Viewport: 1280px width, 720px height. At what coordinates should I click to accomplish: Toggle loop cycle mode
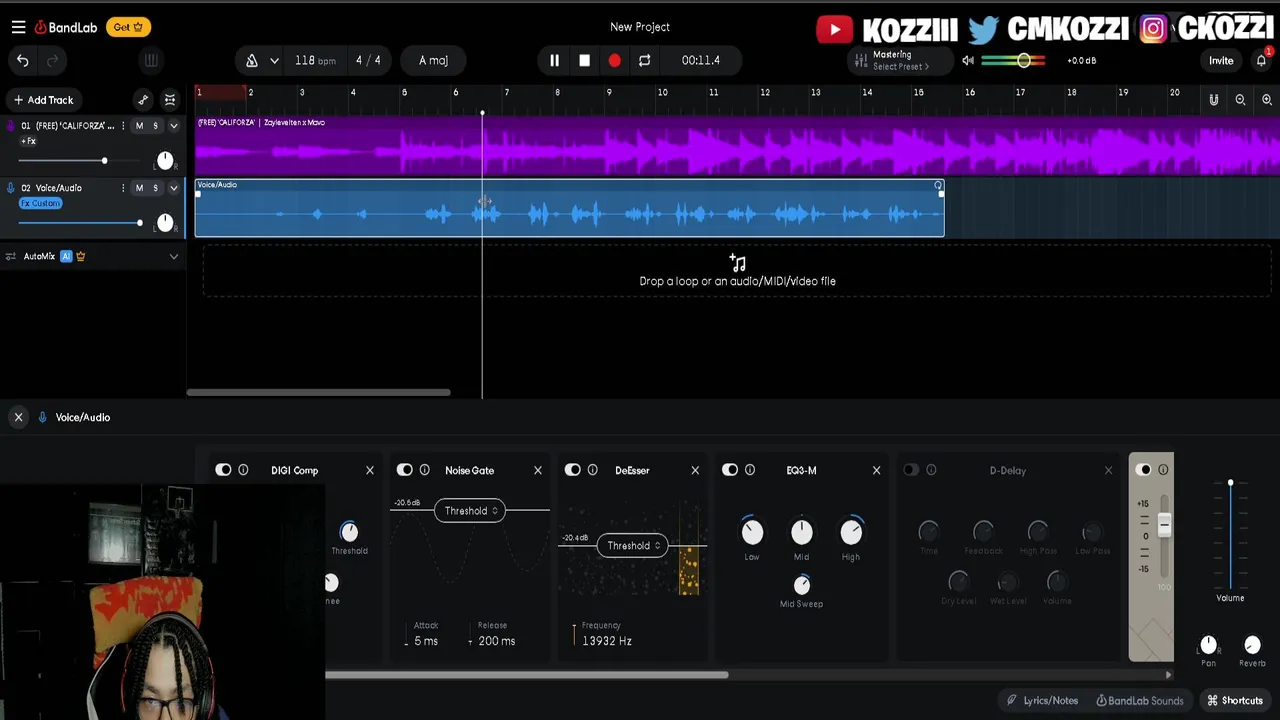pyautogui.click(x=645, y=61)
